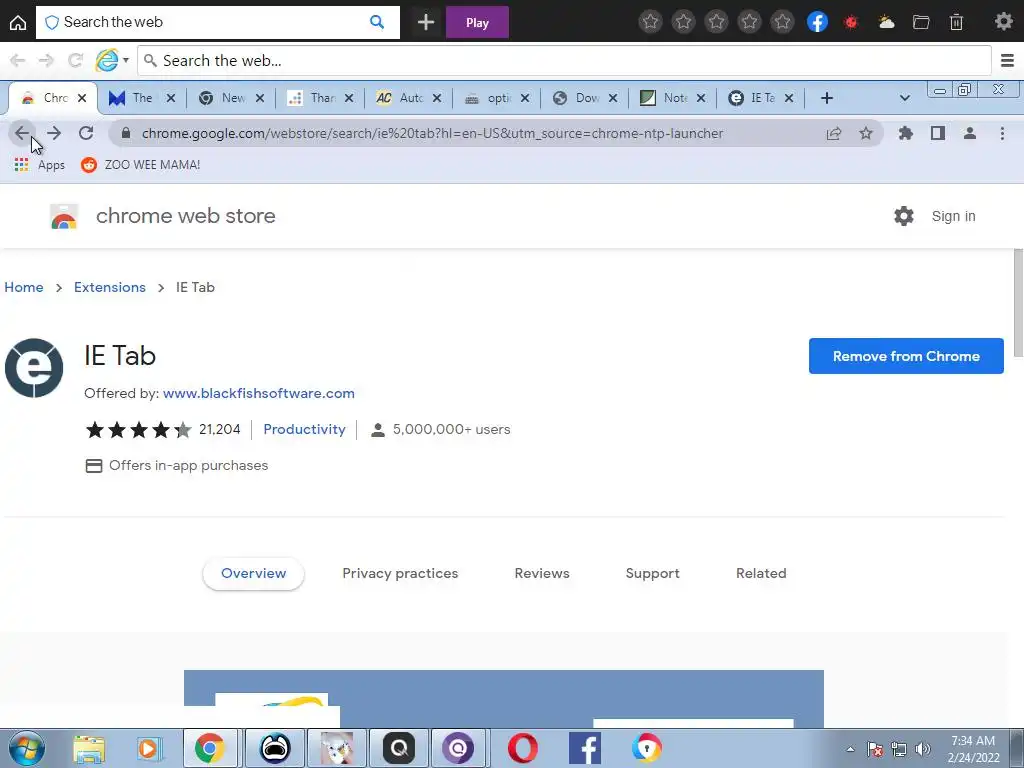1024x768 pixels.
Task: Open Opera from the taskbar
Action: (522, 748)
